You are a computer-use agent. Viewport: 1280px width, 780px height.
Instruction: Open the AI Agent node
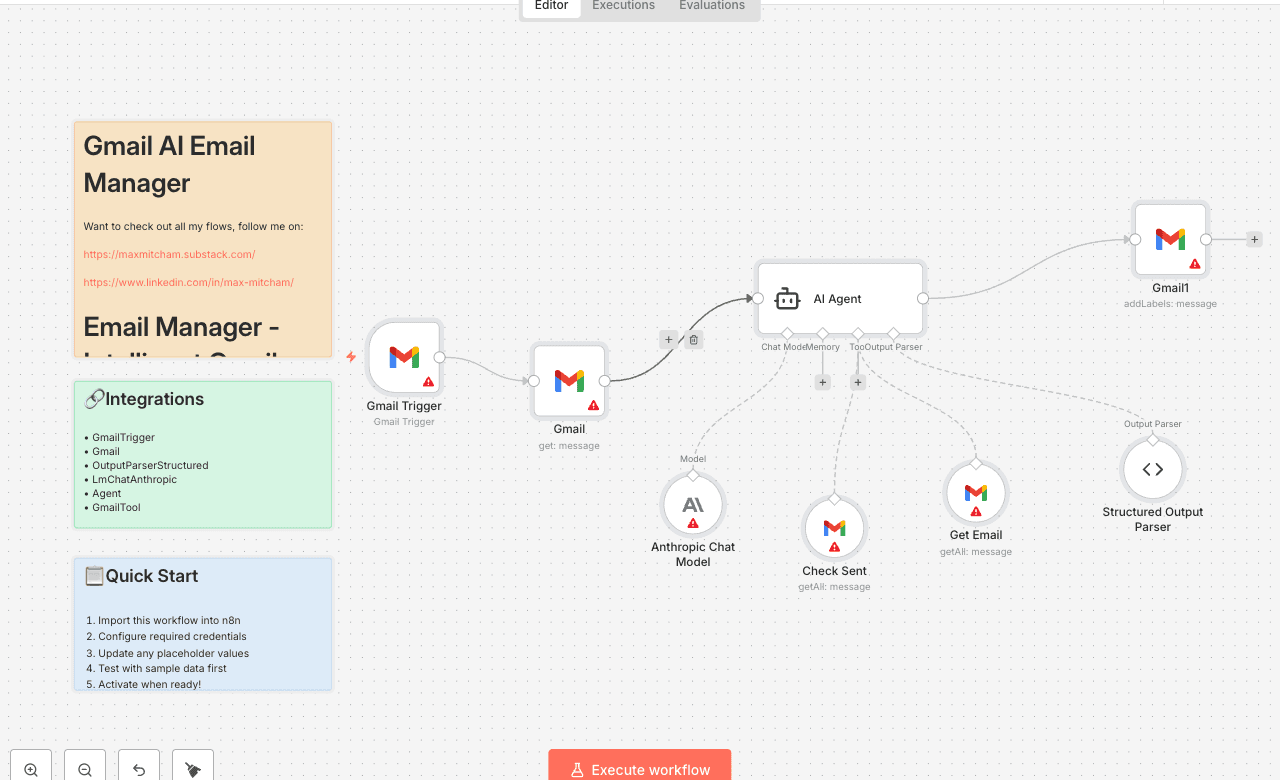[x=838, y=298]
